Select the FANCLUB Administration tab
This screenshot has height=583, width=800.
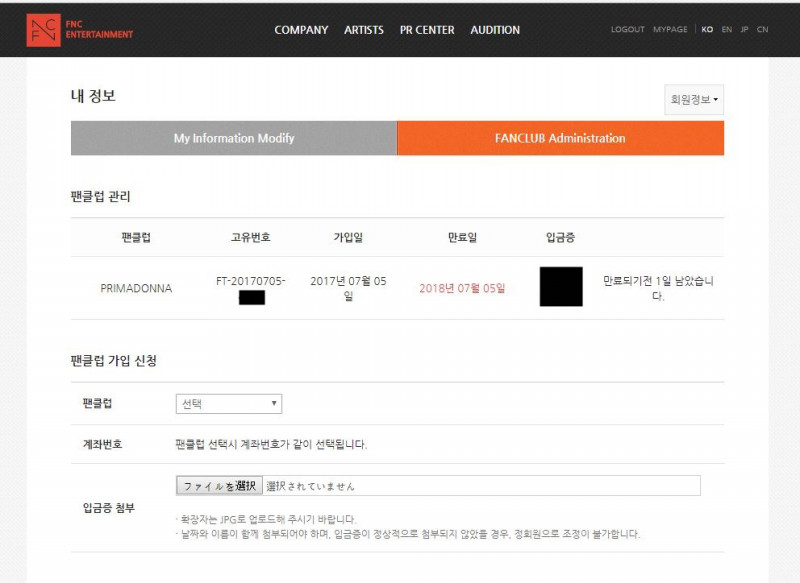pos(560,138)
